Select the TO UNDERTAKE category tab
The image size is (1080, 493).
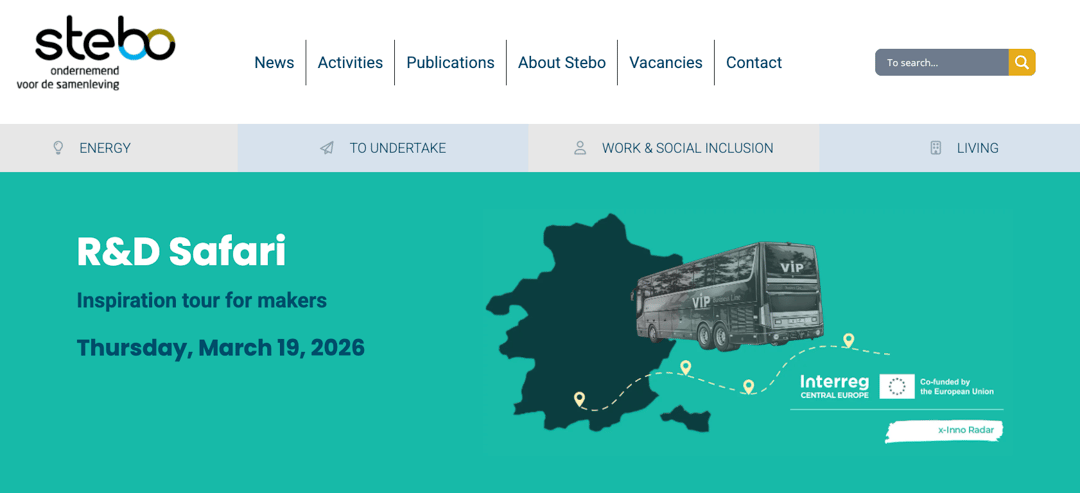(x=397, y=148)
